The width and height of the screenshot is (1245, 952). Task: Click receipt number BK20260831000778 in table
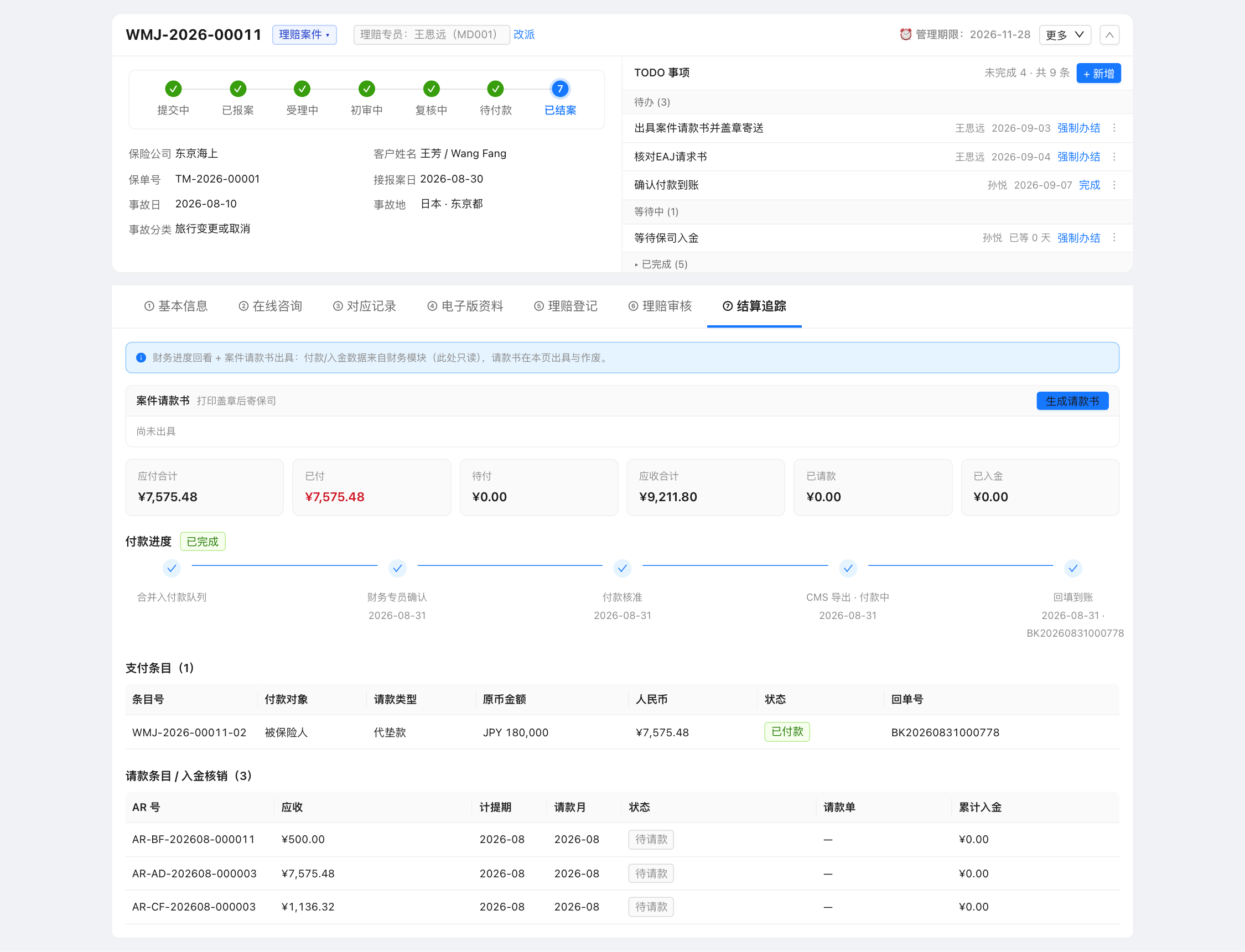945,733
